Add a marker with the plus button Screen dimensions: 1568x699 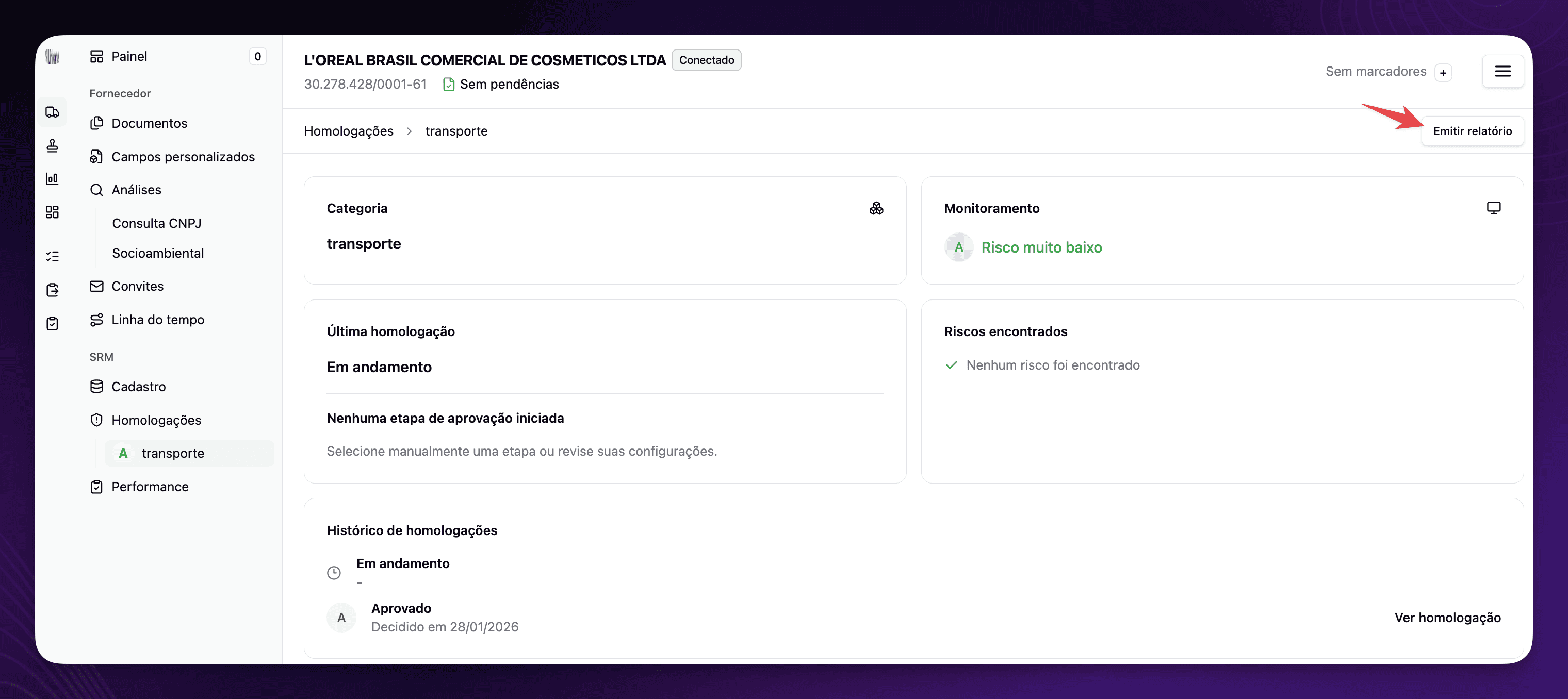pos(1443,72)
